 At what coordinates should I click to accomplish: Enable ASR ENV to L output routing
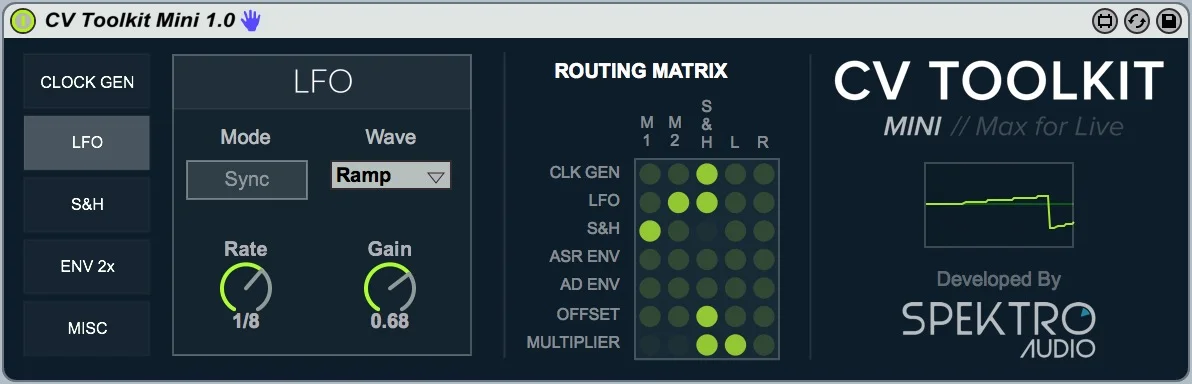(735, 259)
